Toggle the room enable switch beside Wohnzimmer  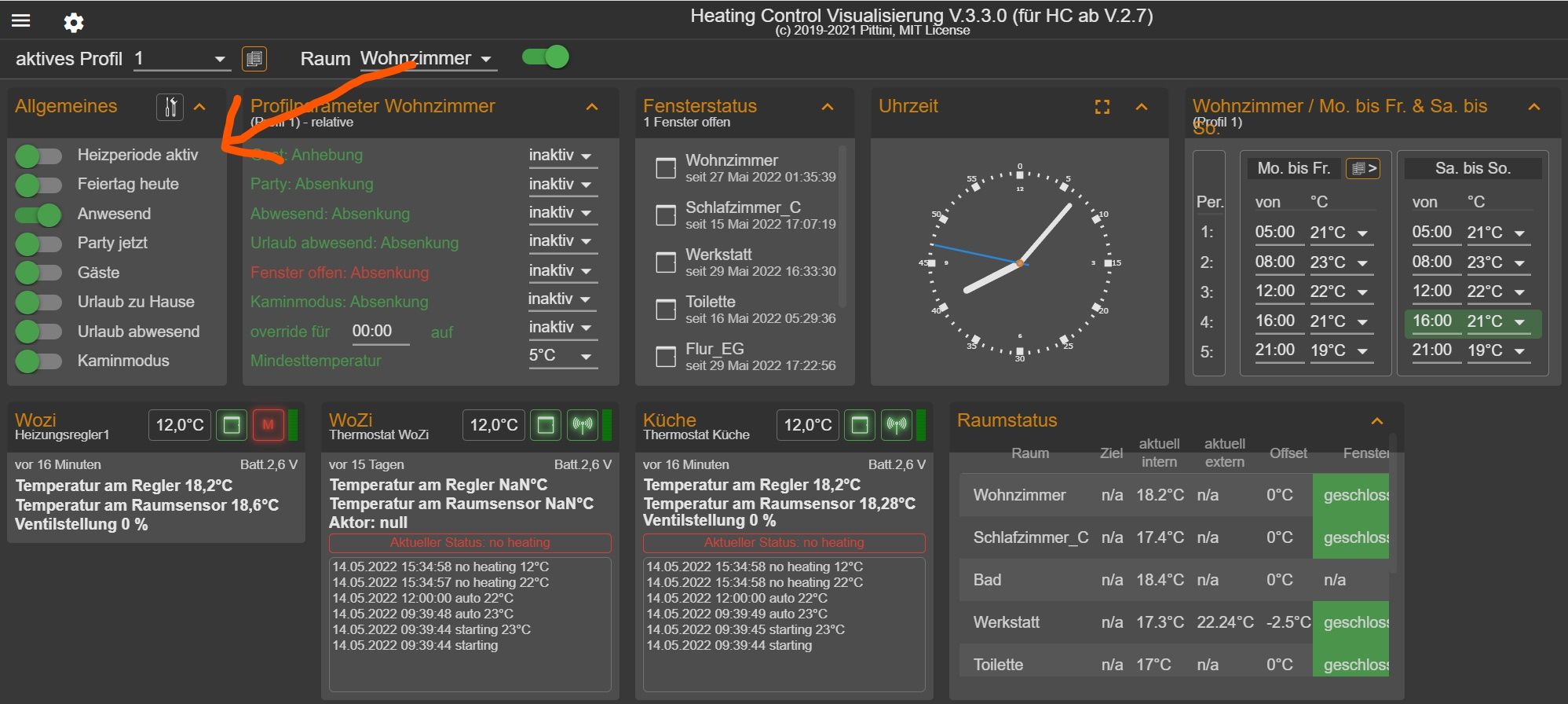click(546, 57)
